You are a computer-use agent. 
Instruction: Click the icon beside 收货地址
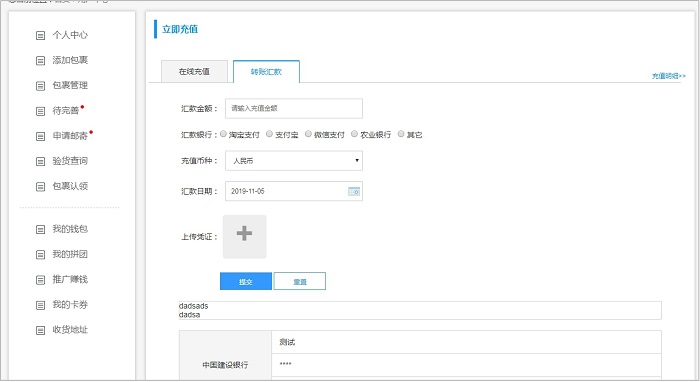coord(40,330)
